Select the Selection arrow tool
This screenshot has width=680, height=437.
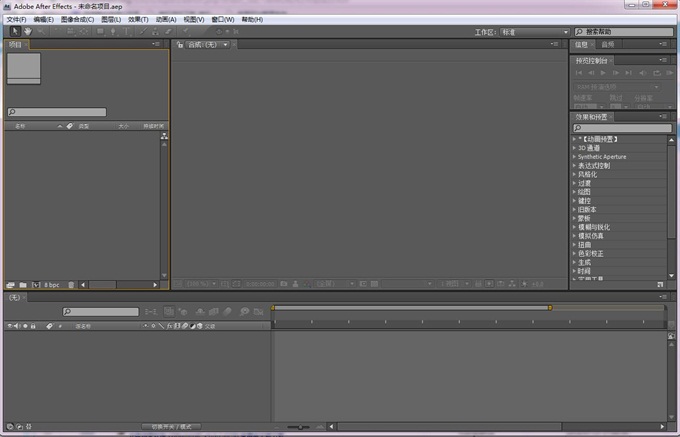point(15,31)
